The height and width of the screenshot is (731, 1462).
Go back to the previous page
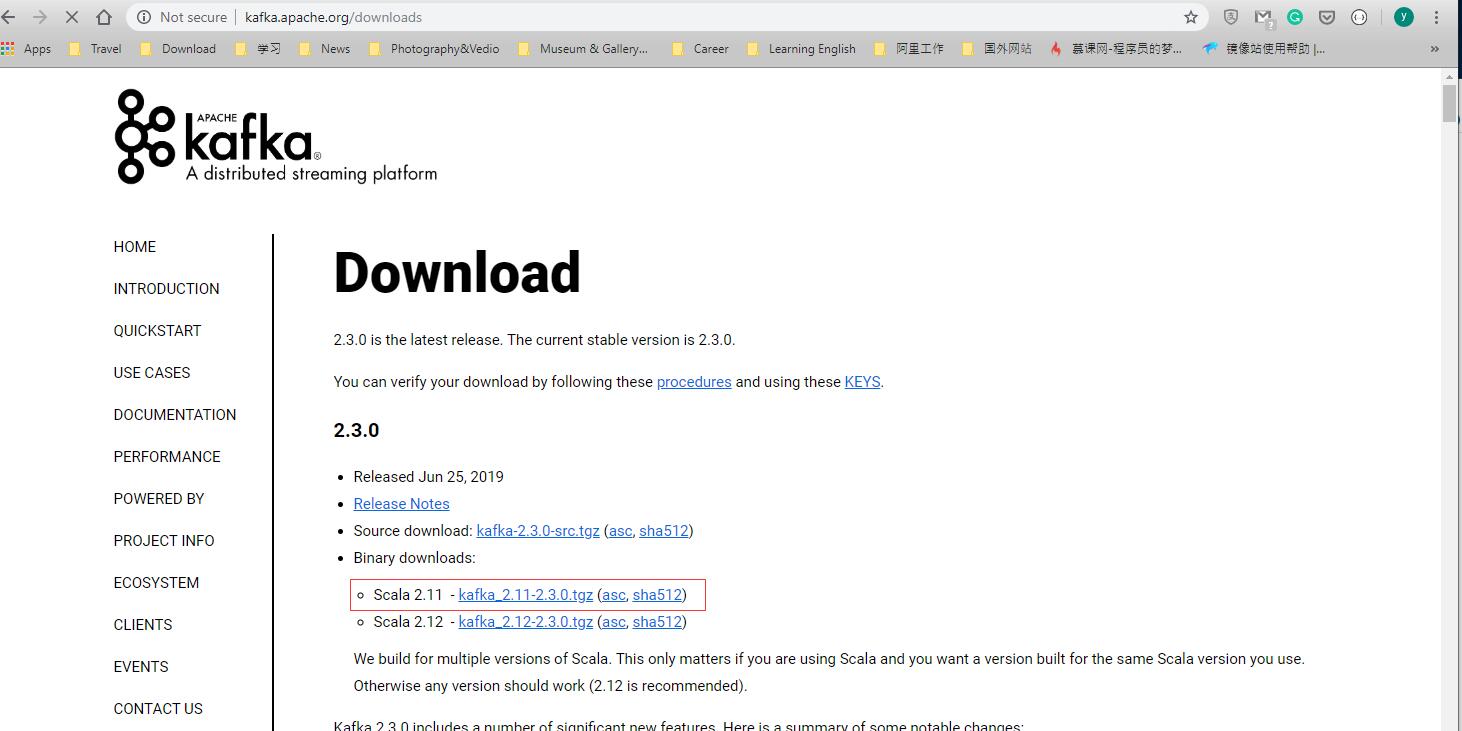tap(9, 17)
